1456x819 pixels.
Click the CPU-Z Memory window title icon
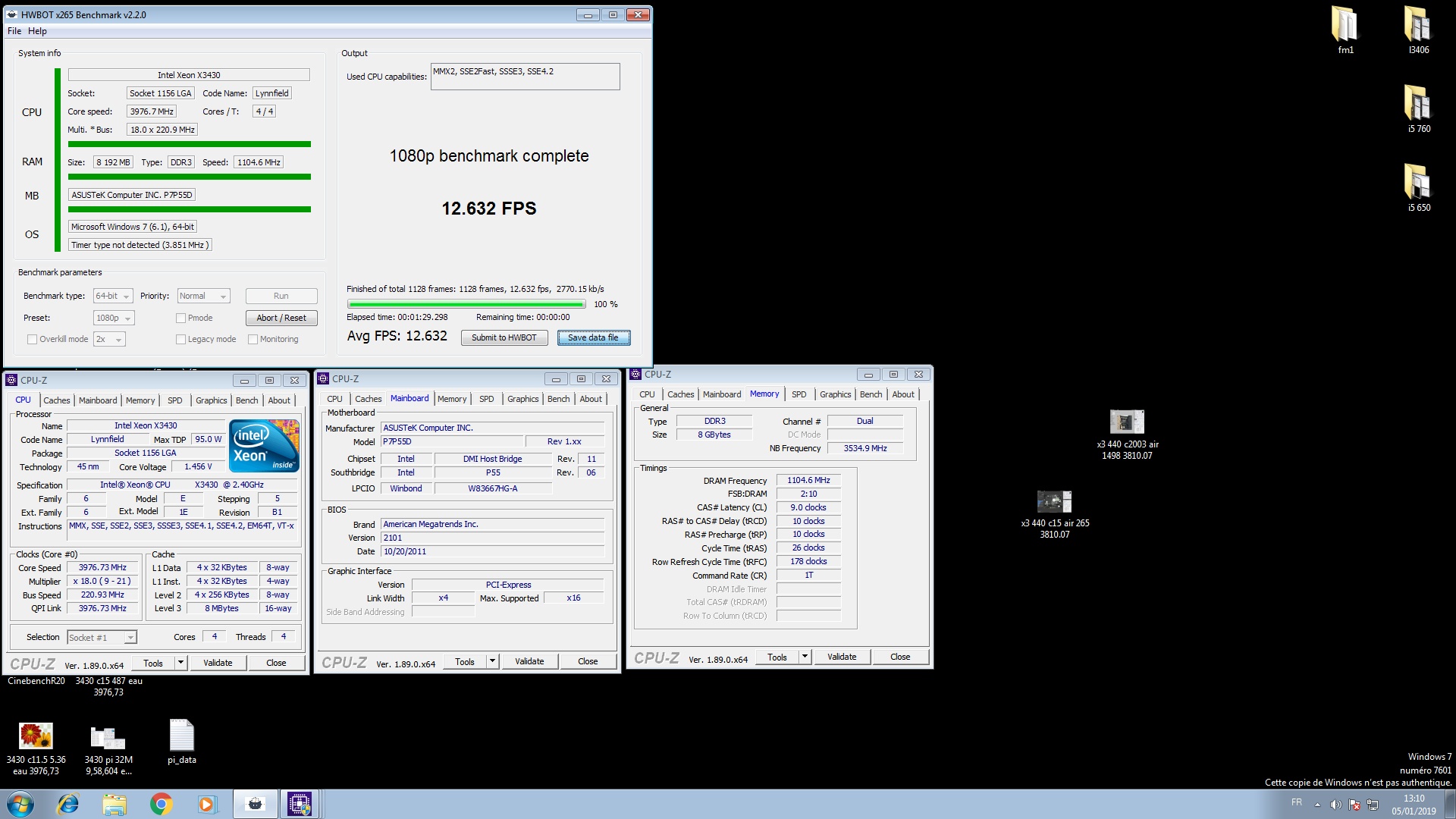click(x=636, y=374)
